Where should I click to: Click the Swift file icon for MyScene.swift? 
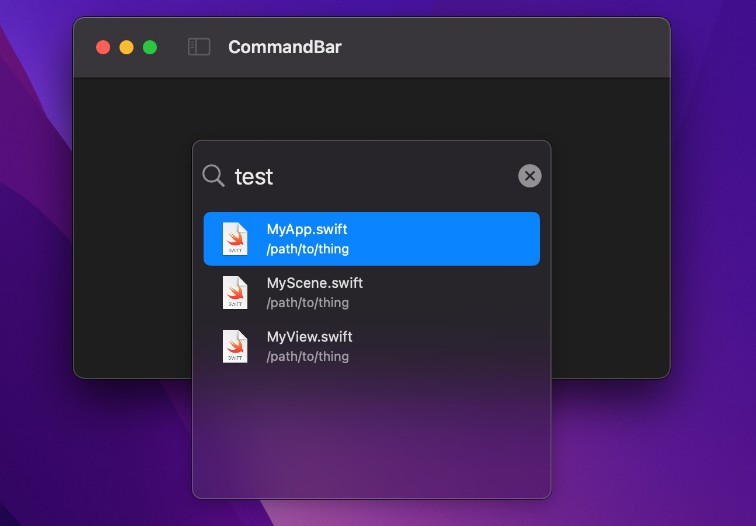(235, 293)
